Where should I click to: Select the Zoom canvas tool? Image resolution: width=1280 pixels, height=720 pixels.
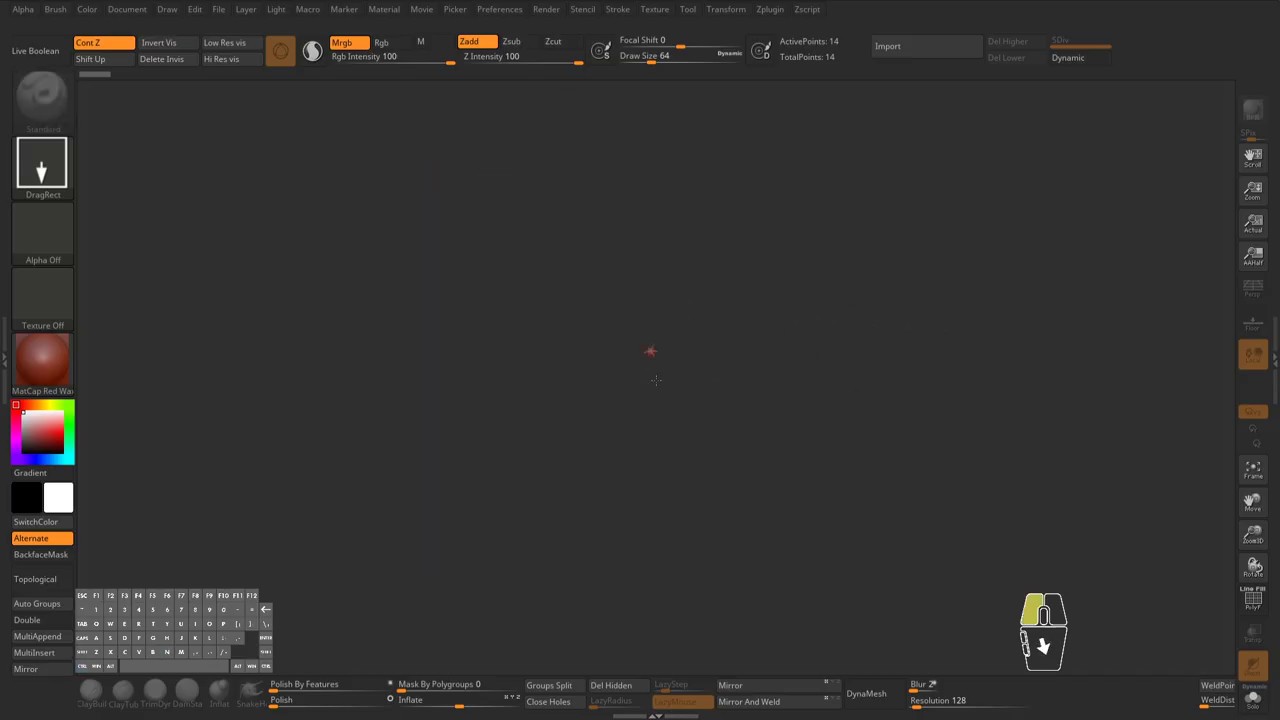pyautogui.click(x=1253, y=190)
